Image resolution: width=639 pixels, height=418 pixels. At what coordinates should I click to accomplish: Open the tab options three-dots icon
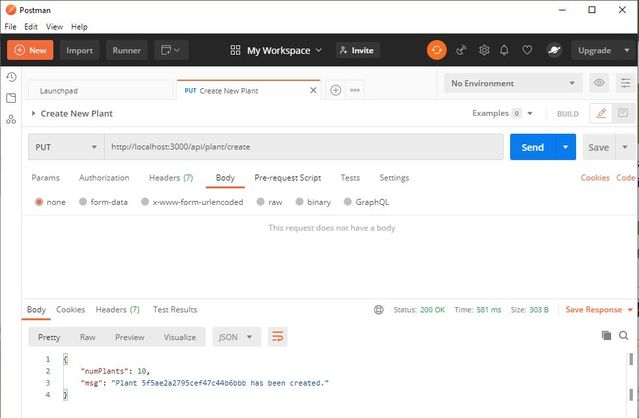pos(355,90)
